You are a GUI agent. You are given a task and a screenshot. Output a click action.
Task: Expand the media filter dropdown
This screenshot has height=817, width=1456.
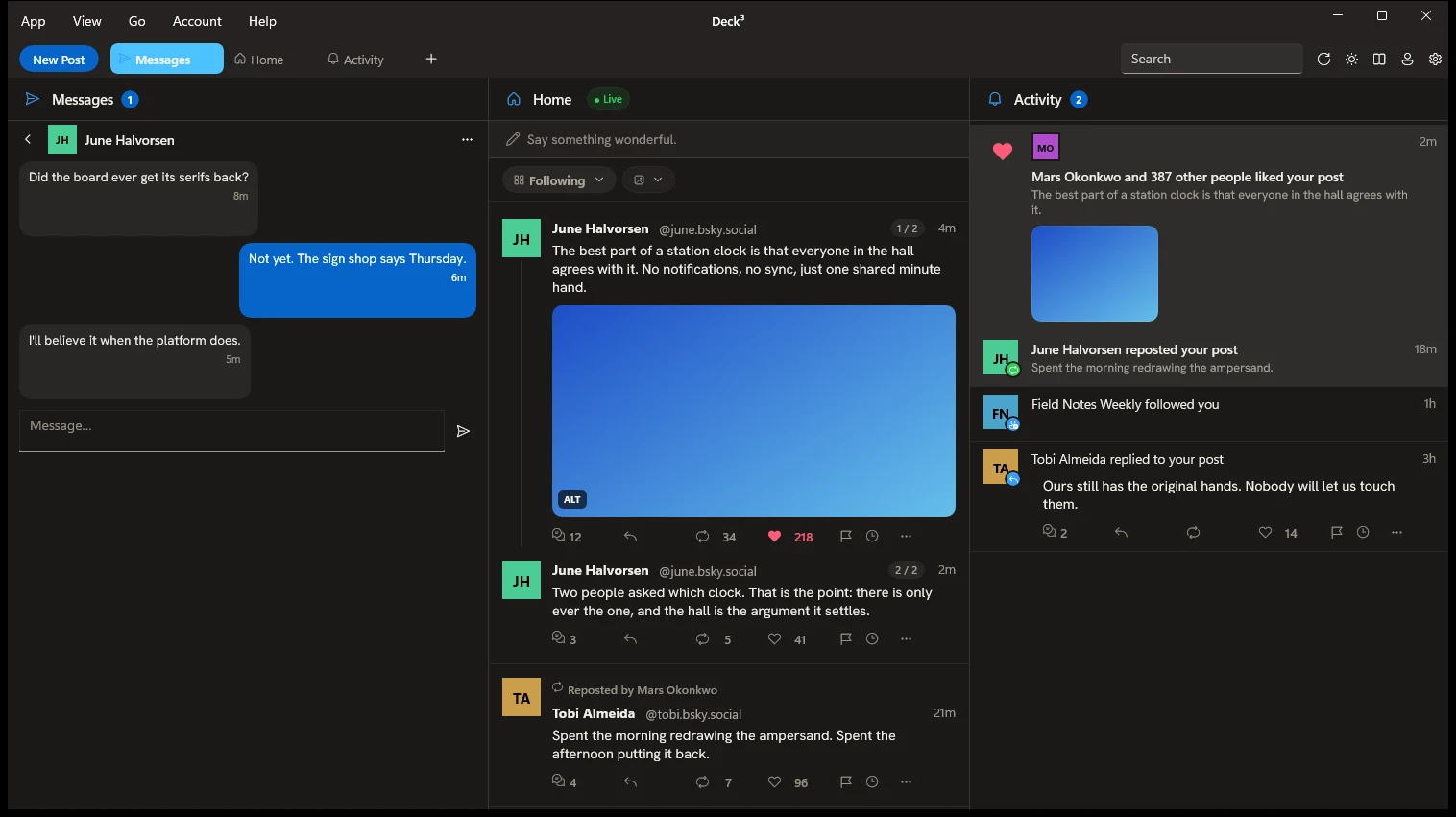tap(648, 180)
